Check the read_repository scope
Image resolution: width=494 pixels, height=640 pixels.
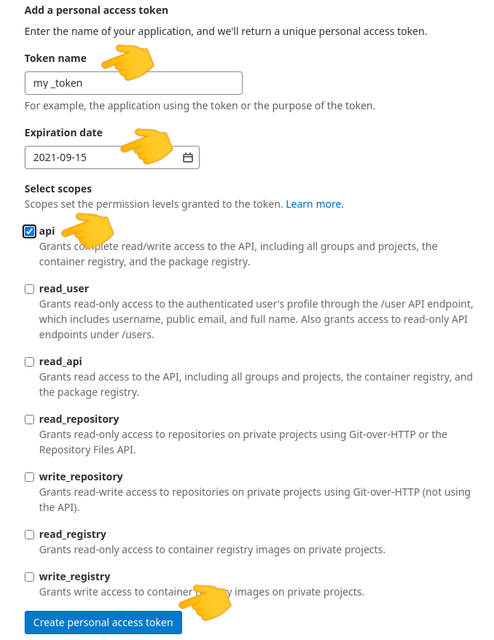click(29, 419)
